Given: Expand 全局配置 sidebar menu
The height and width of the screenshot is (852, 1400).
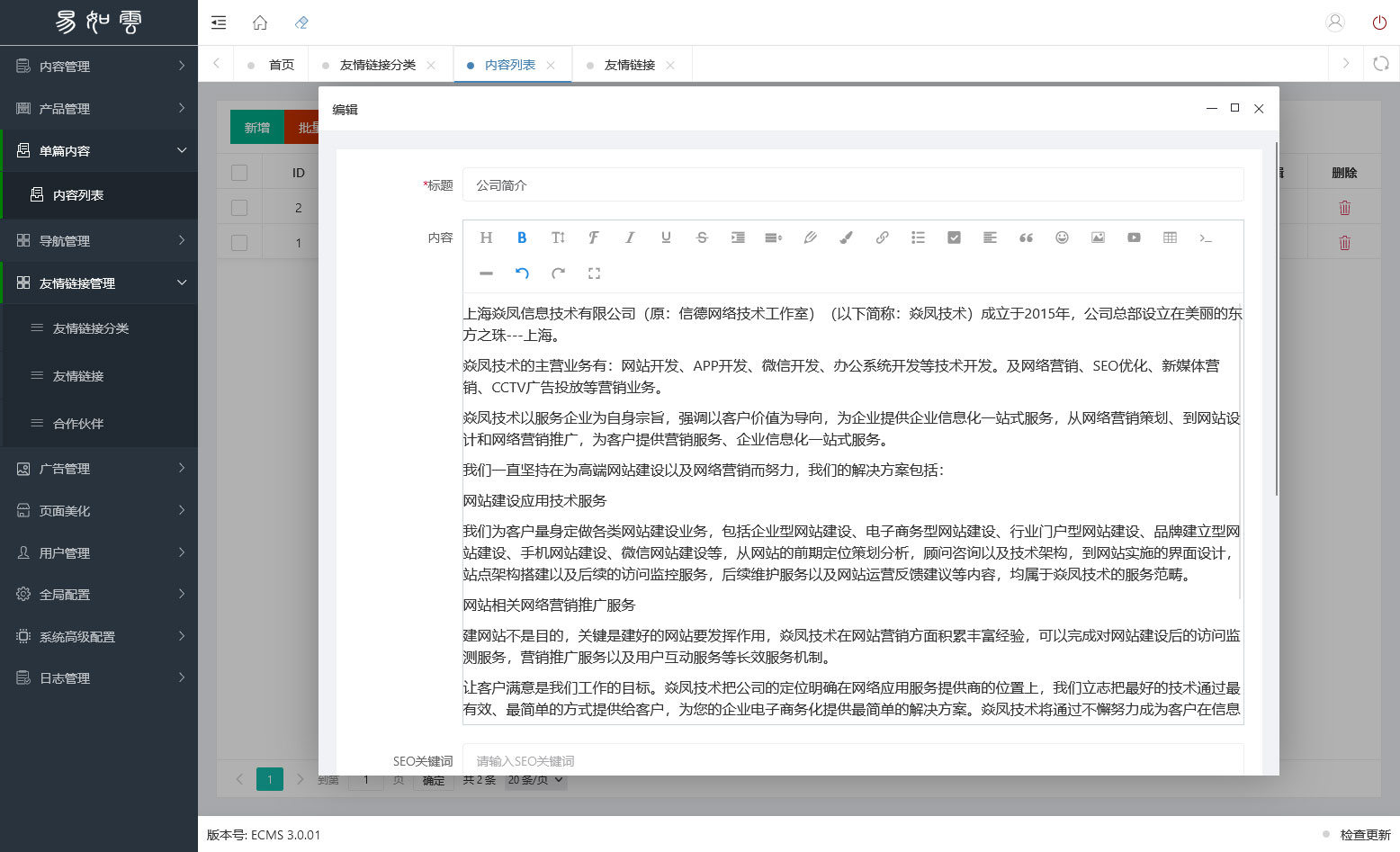Looking at the screenshot, I should coord(99,595).
